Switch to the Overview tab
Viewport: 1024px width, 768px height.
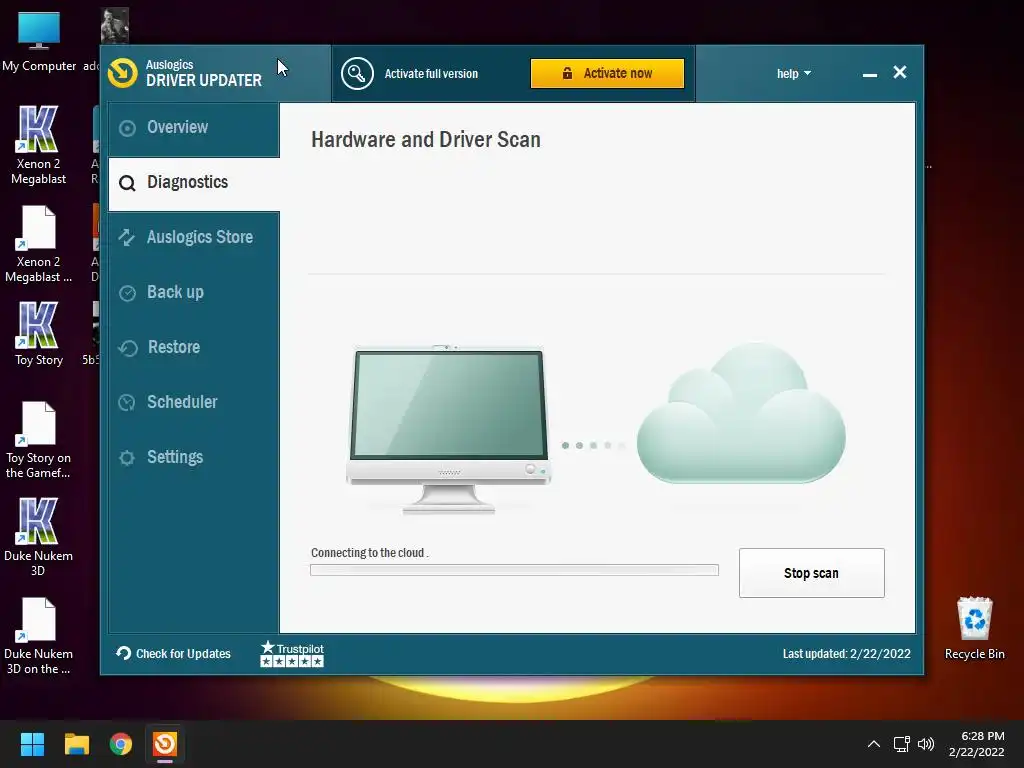pyautogui.click(x=194, y=127)
